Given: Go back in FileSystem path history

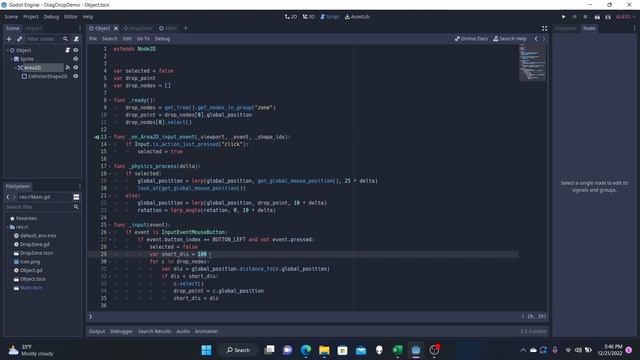Looking at the screenshot, I should (8, 197).
